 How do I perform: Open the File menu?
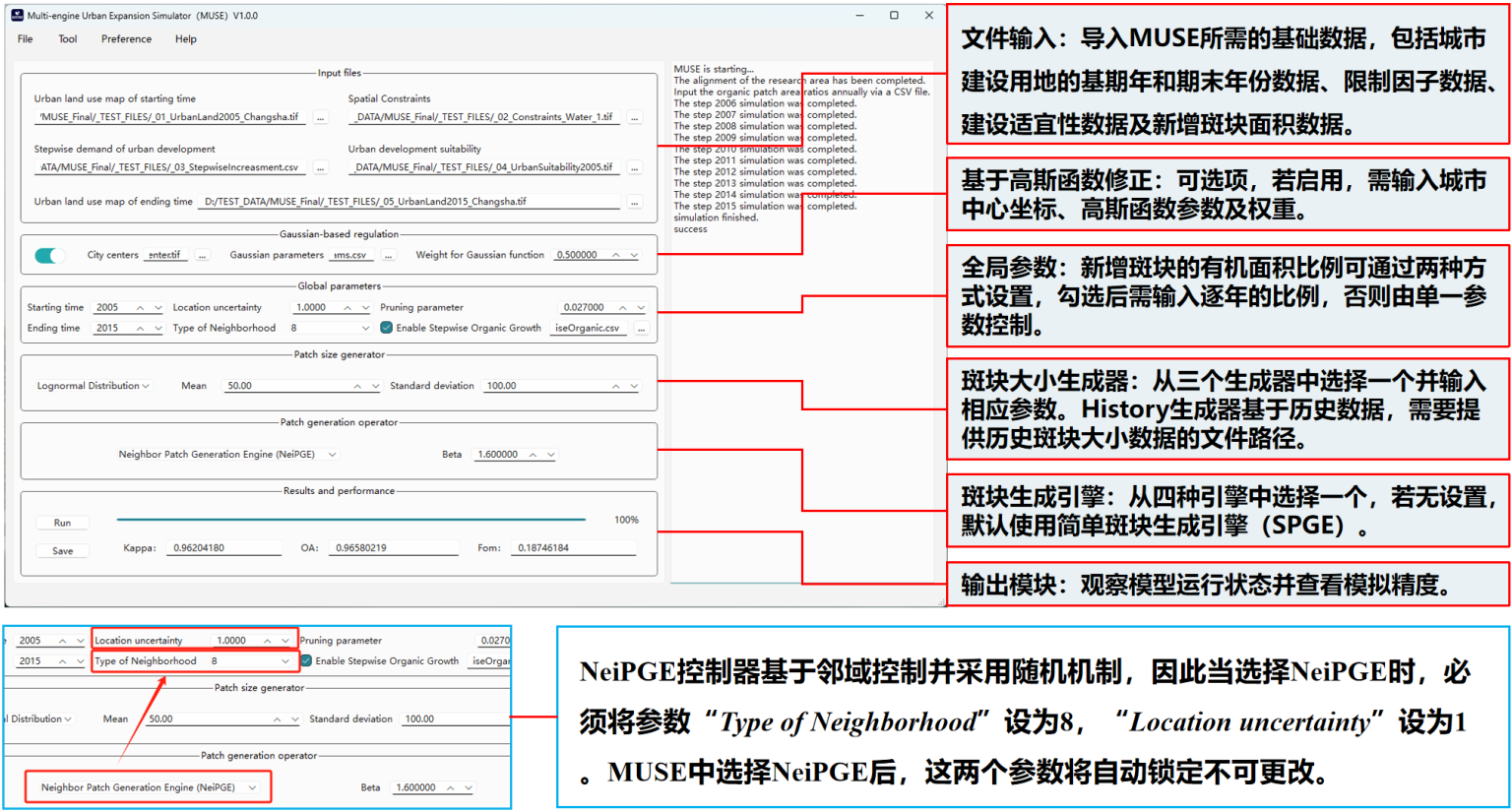26,39
